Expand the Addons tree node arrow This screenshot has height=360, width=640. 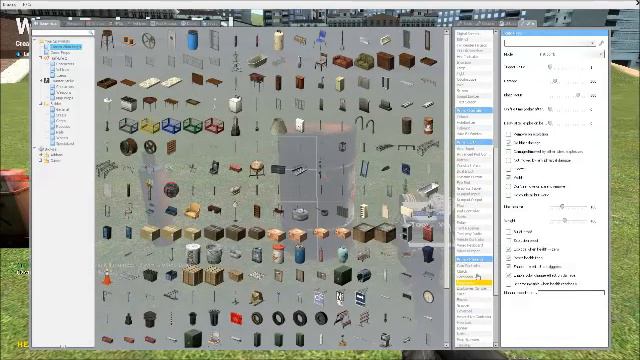click(40, 155)
